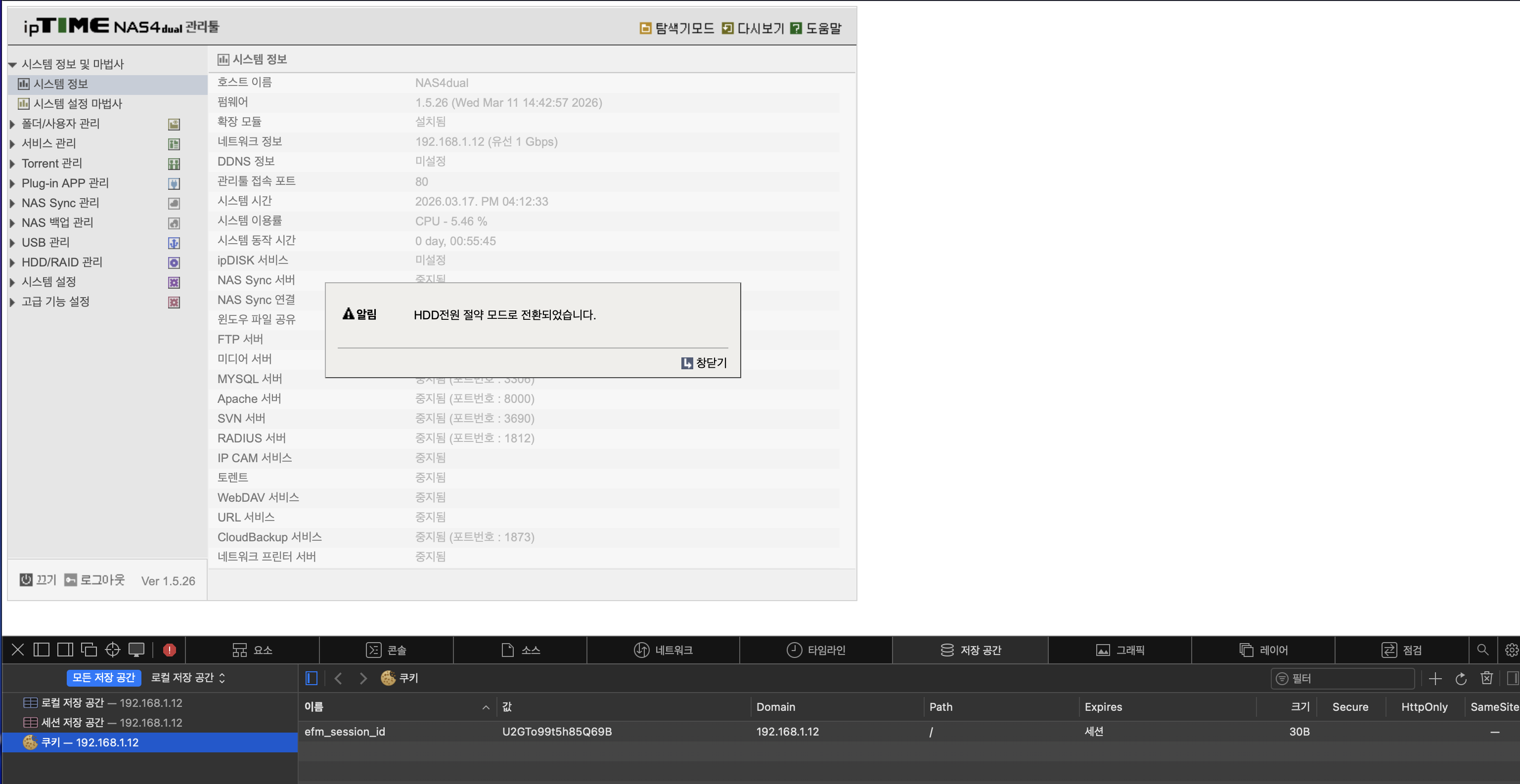Switch to the 저장 공간 tab
The image size is (1520, 784).
point(971,650)
